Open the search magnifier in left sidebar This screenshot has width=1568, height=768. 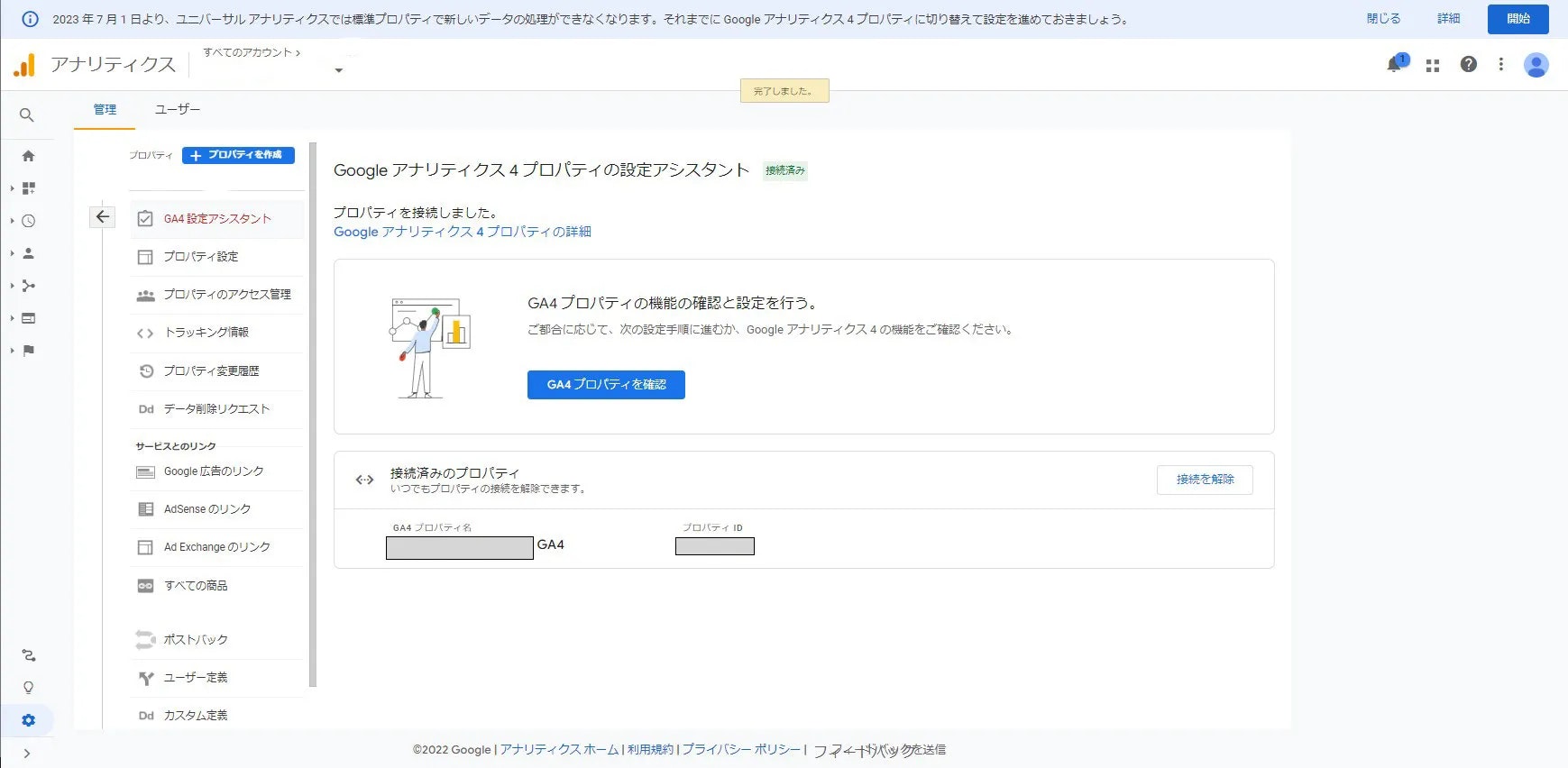tap(27, 115)
